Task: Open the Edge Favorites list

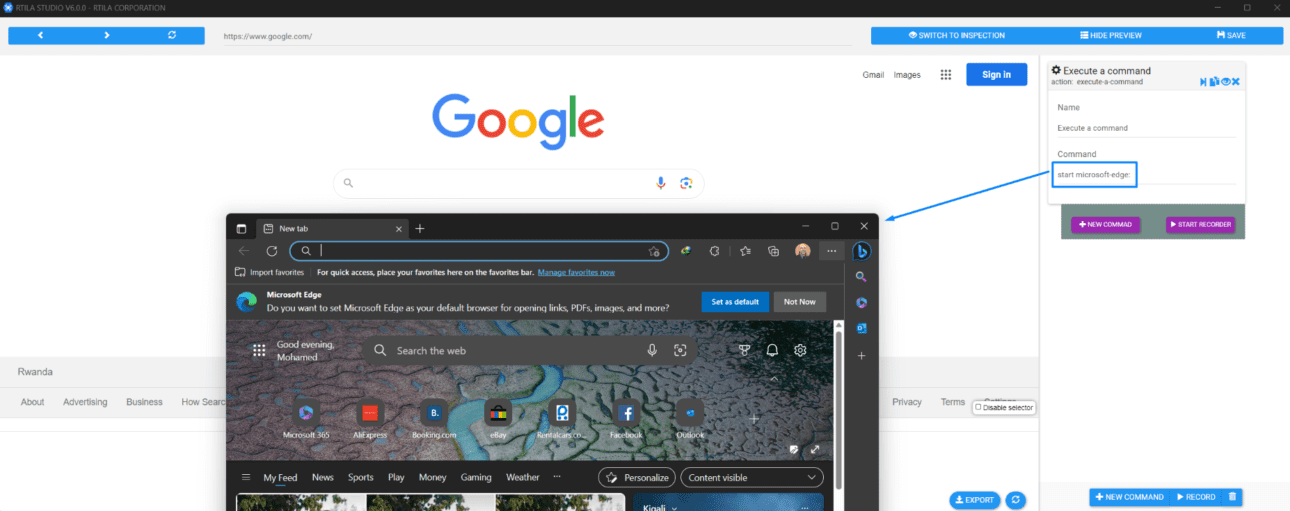Action: pyautogui.click(x=745, y=251)
